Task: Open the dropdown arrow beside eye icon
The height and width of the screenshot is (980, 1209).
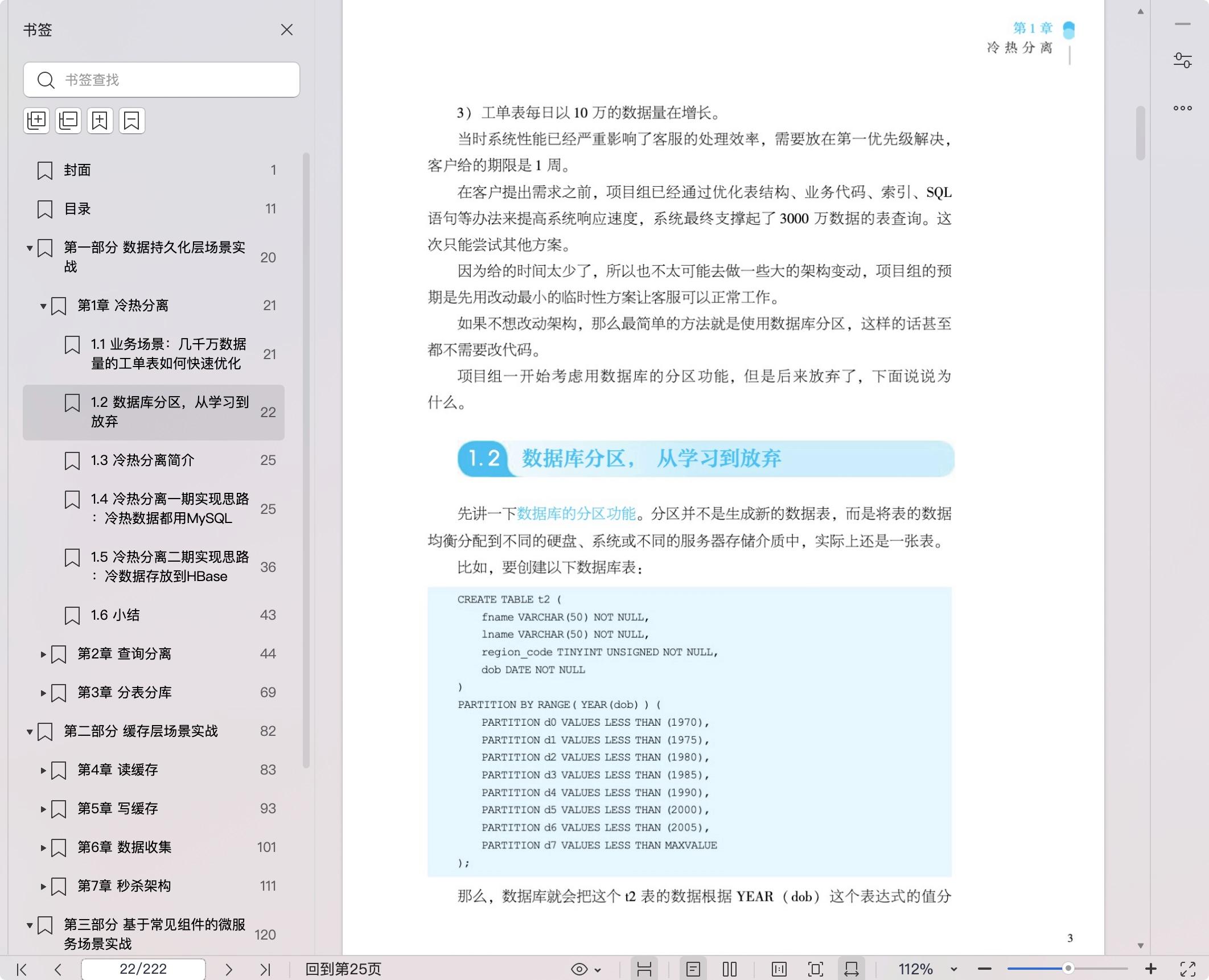Action: (x=598, y=970)
